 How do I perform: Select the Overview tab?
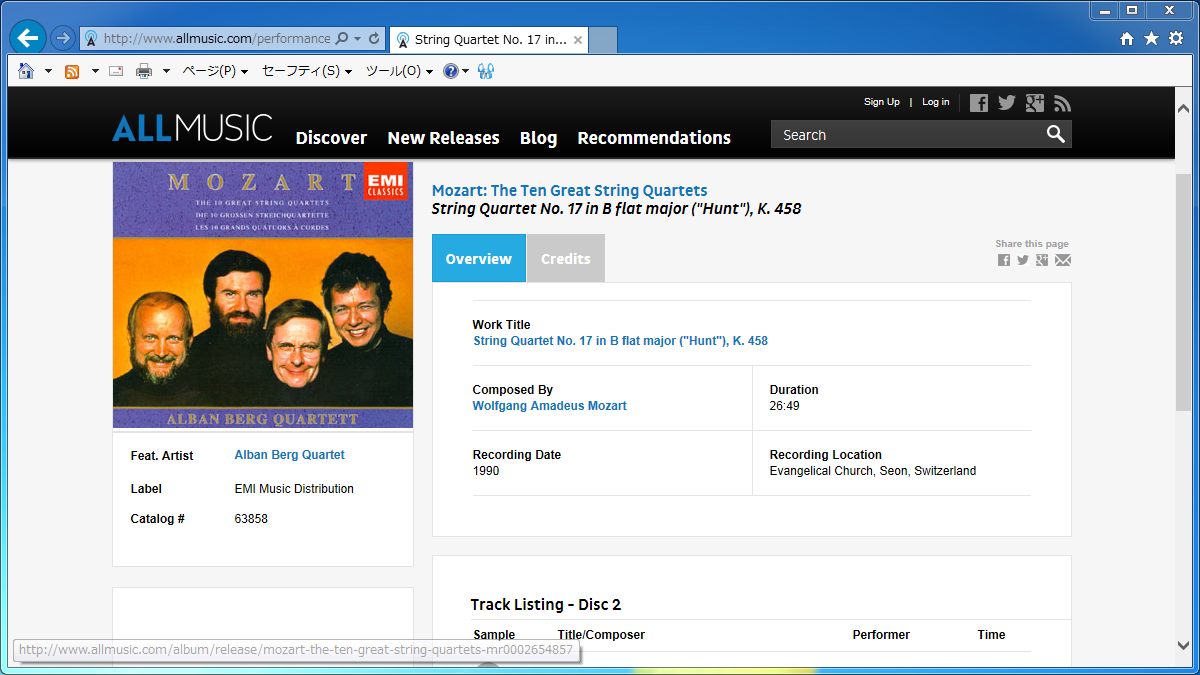(479, 258)
